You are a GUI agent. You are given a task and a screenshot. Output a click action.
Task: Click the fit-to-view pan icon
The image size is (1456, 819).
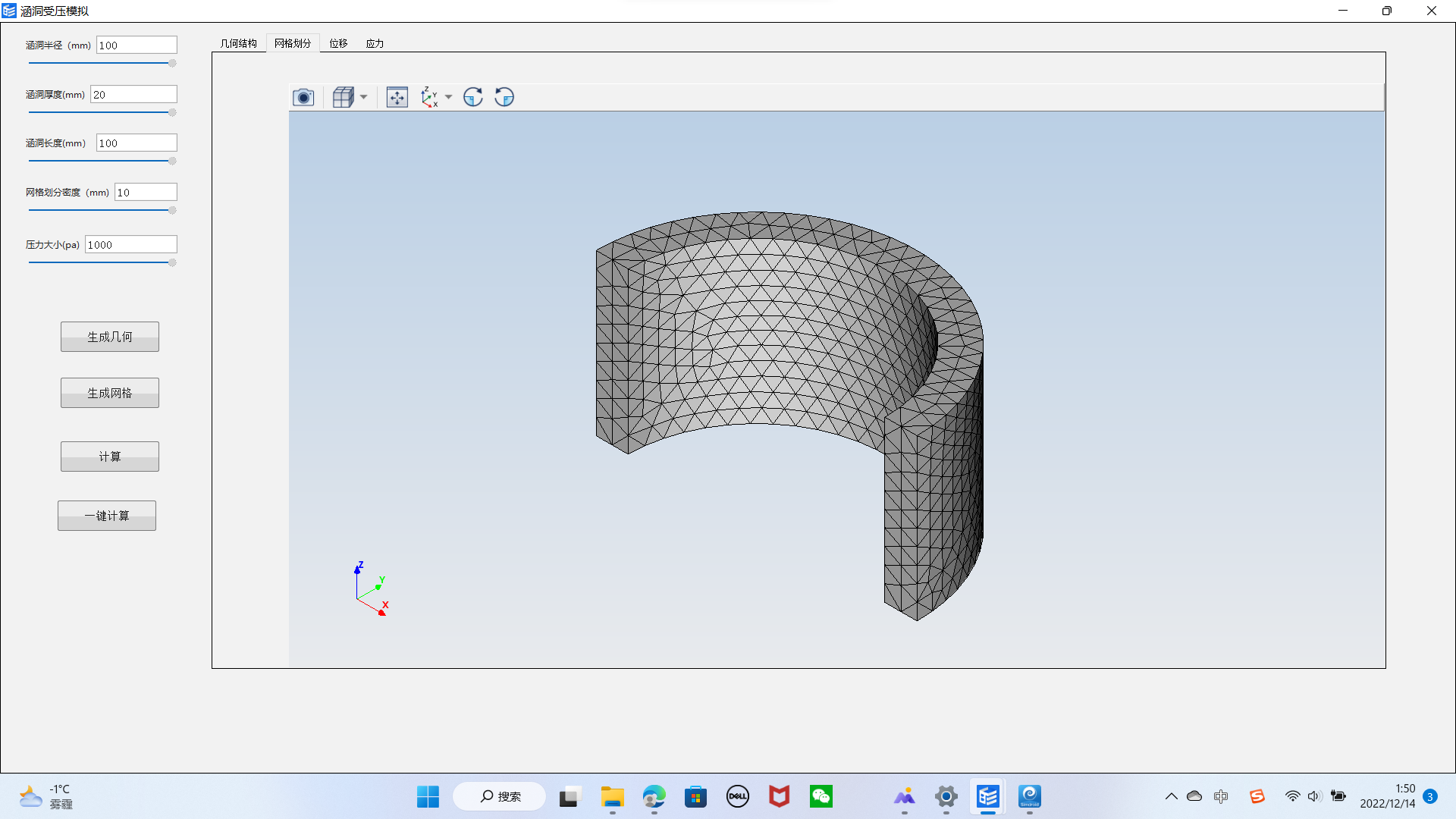(397, 97)
